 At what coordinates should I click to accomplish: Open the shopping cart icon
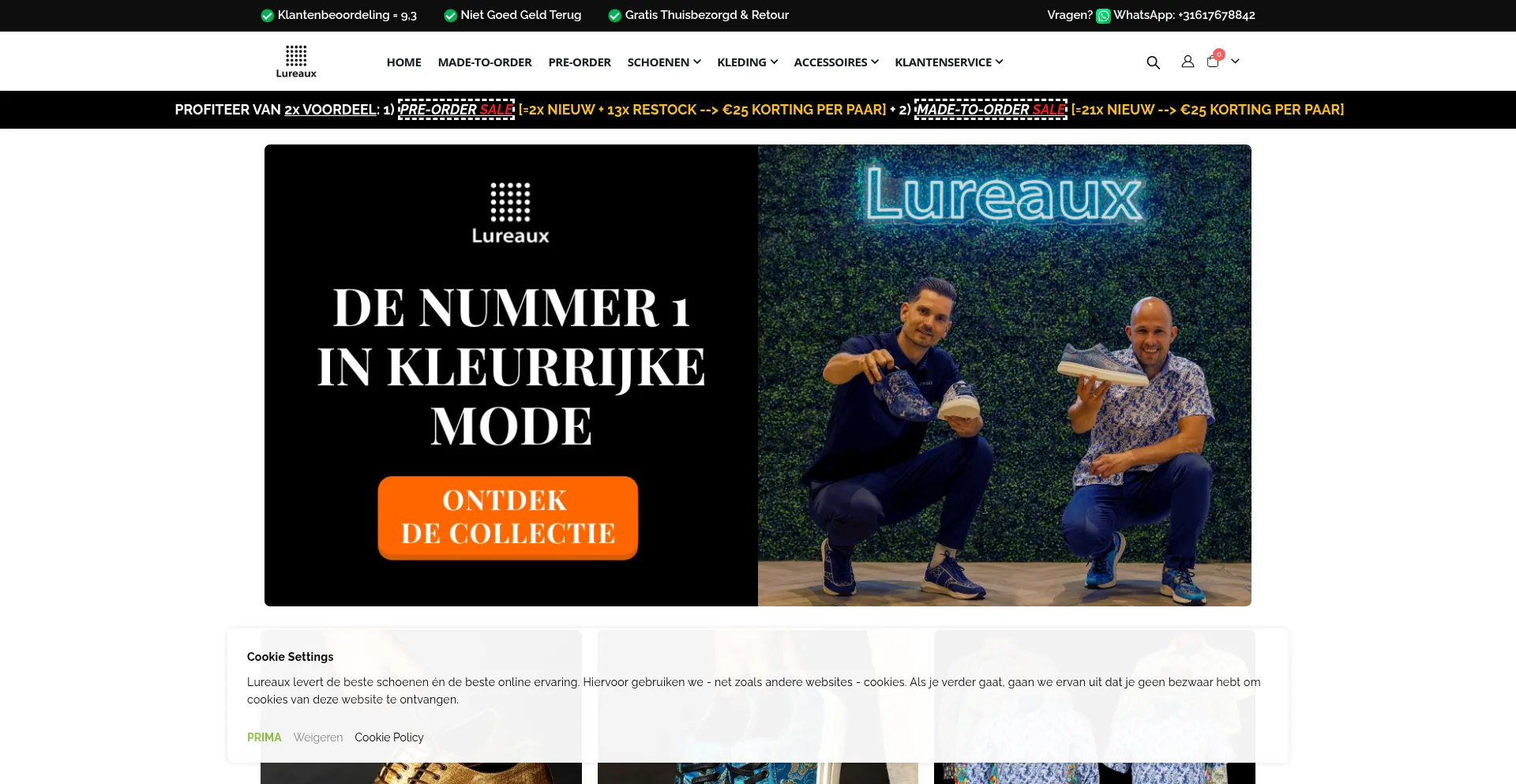pyautogui.click(x=1213, y=62)
